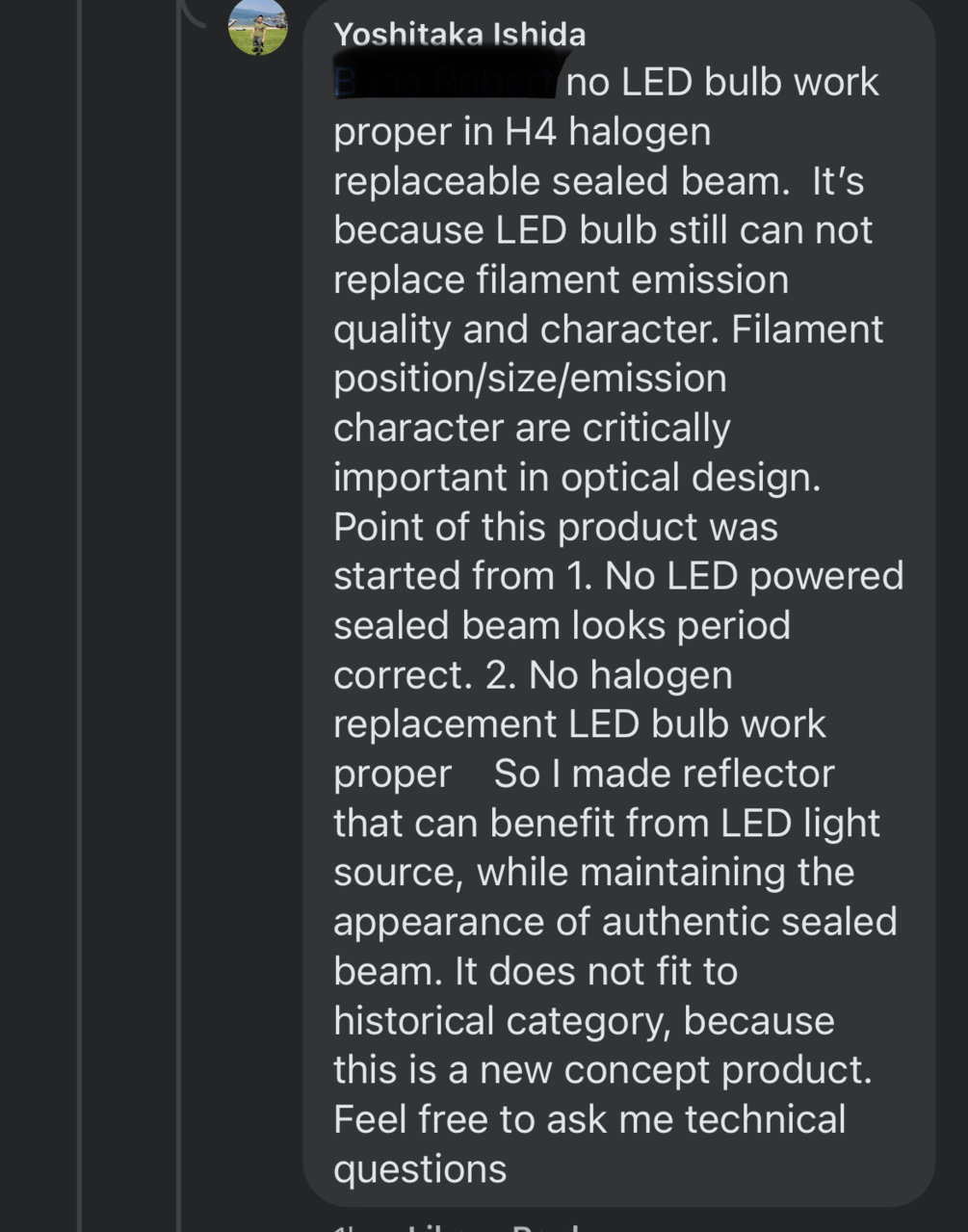Tap 'Point of this product was' line
The height and width of the screenshot is (1232, 968).
pyautogui.click(x=556, y=526)
